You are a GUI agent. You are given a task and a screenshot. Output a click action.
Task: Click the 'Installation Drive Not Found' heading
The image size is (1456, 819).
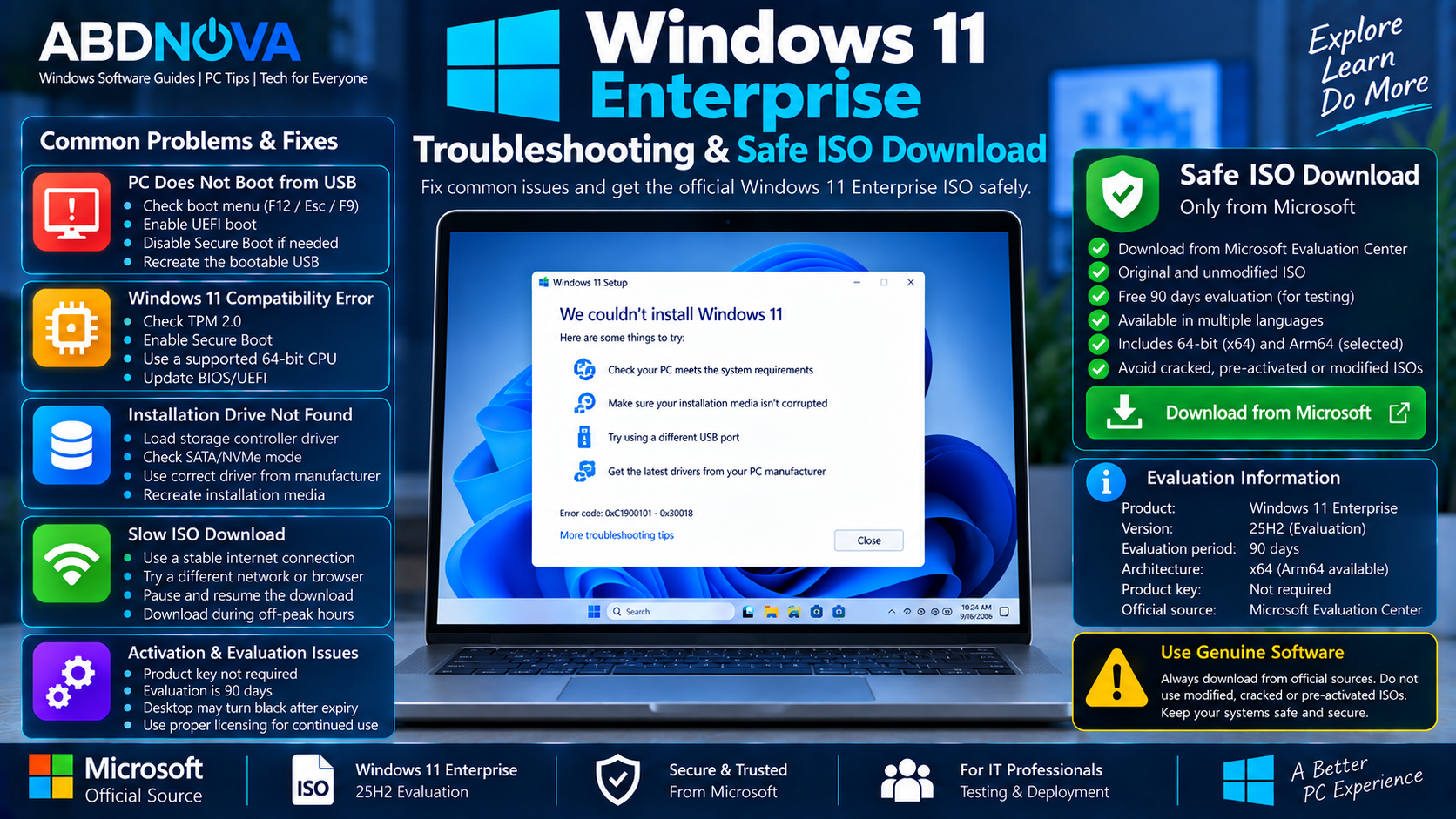point(240,415)
